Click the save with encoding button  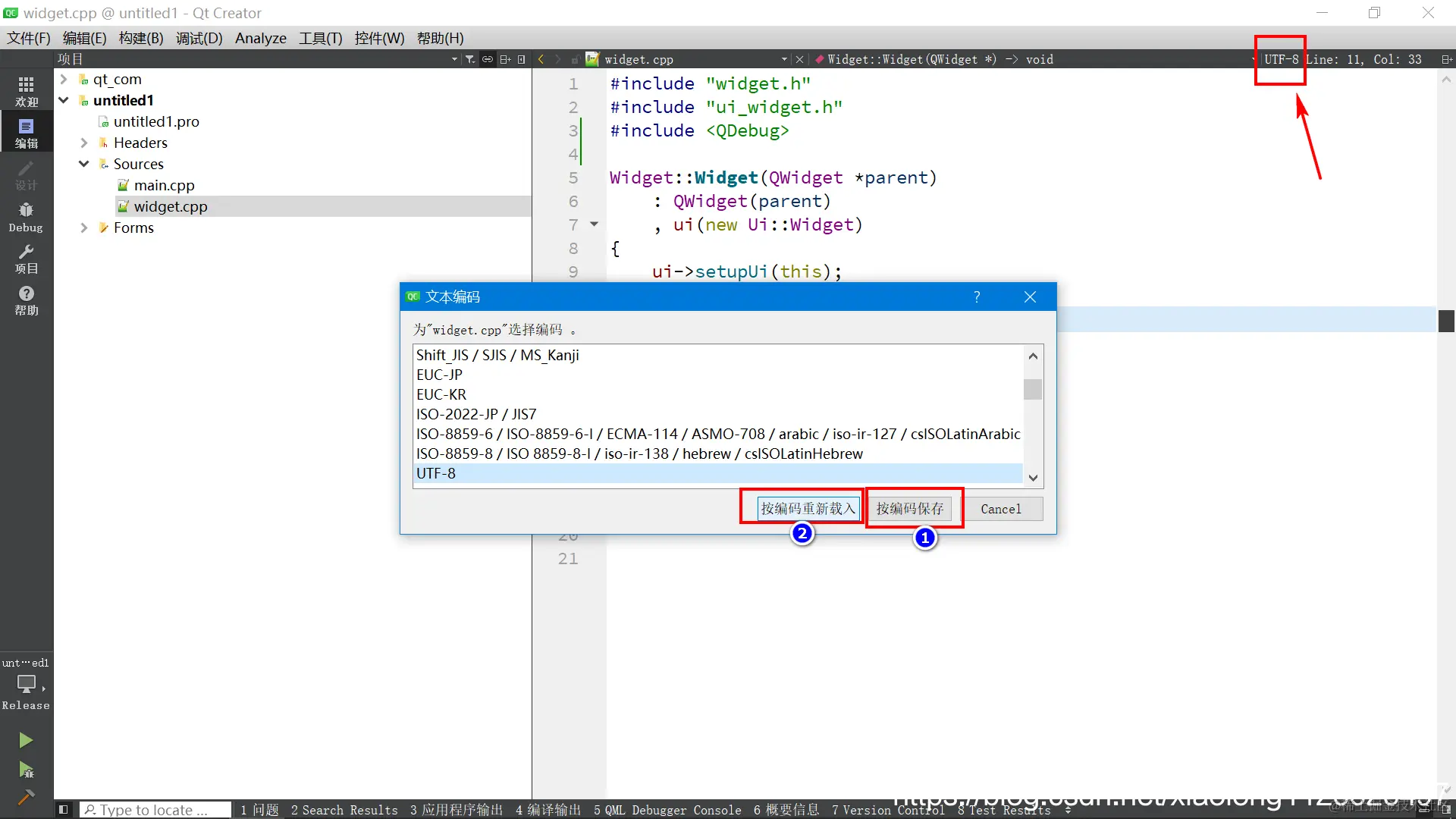pos(910,509)
